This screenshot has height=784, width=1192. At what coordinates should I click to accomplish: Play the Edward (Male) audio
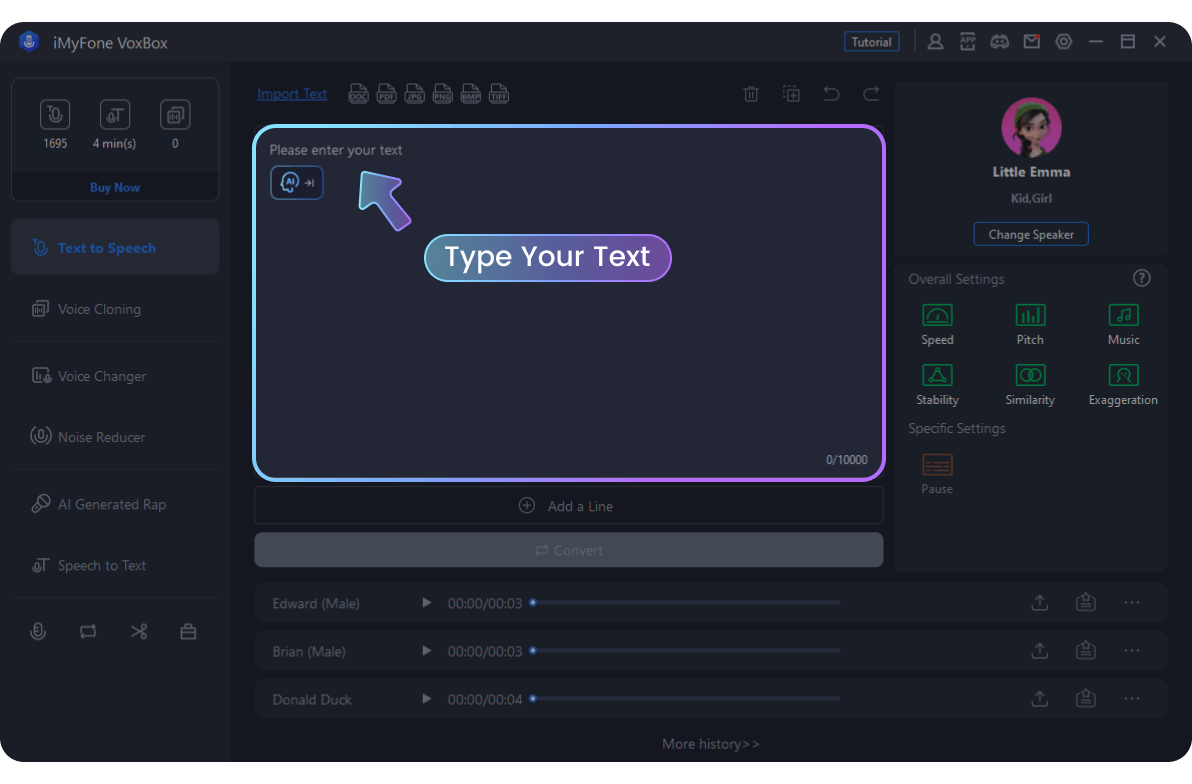pyautogui.click(x=427, y=603)
